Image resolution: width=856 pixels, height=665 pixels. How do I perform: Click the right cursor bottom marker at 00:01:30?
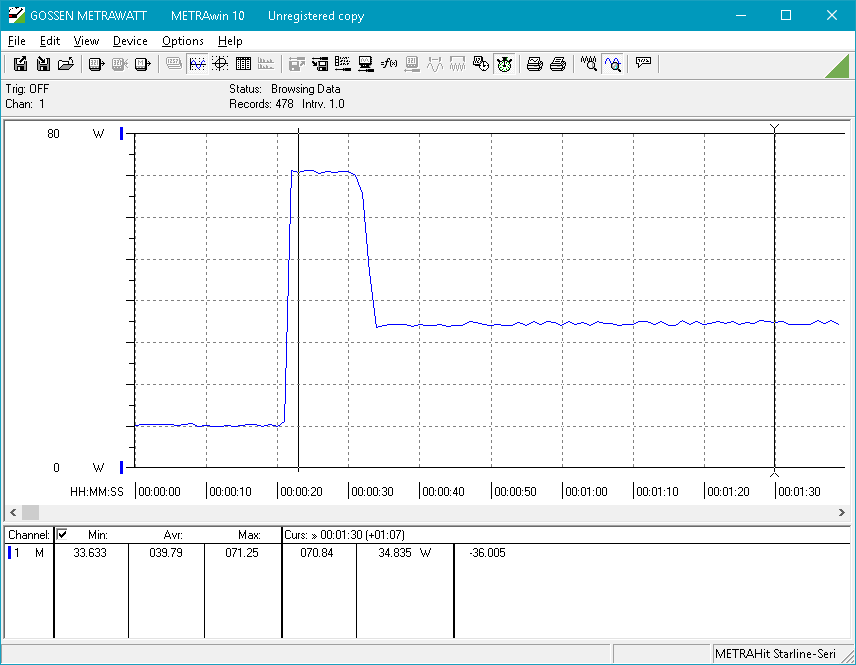click(774, 473)
